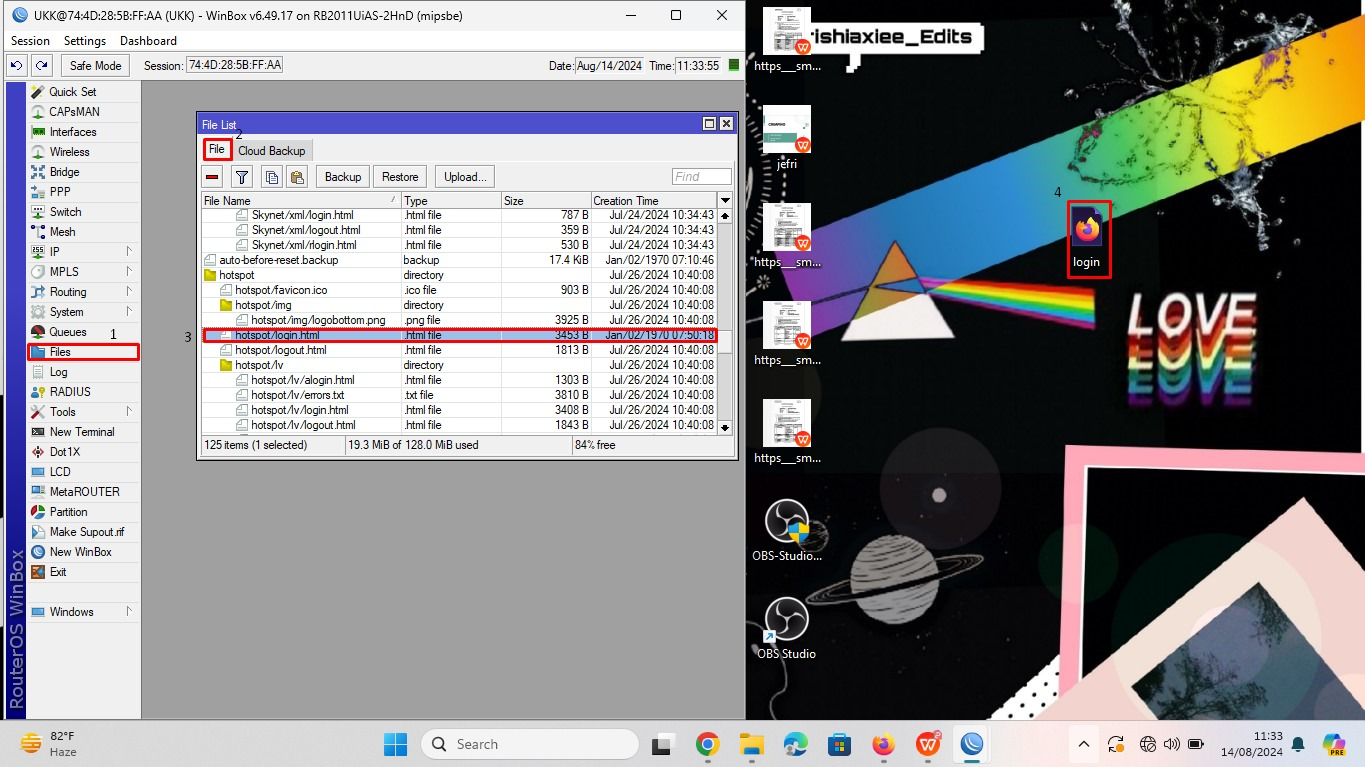Screen dimensions: 1365x767
Task: Select the login desktop icon
Action: point(1087,240)
